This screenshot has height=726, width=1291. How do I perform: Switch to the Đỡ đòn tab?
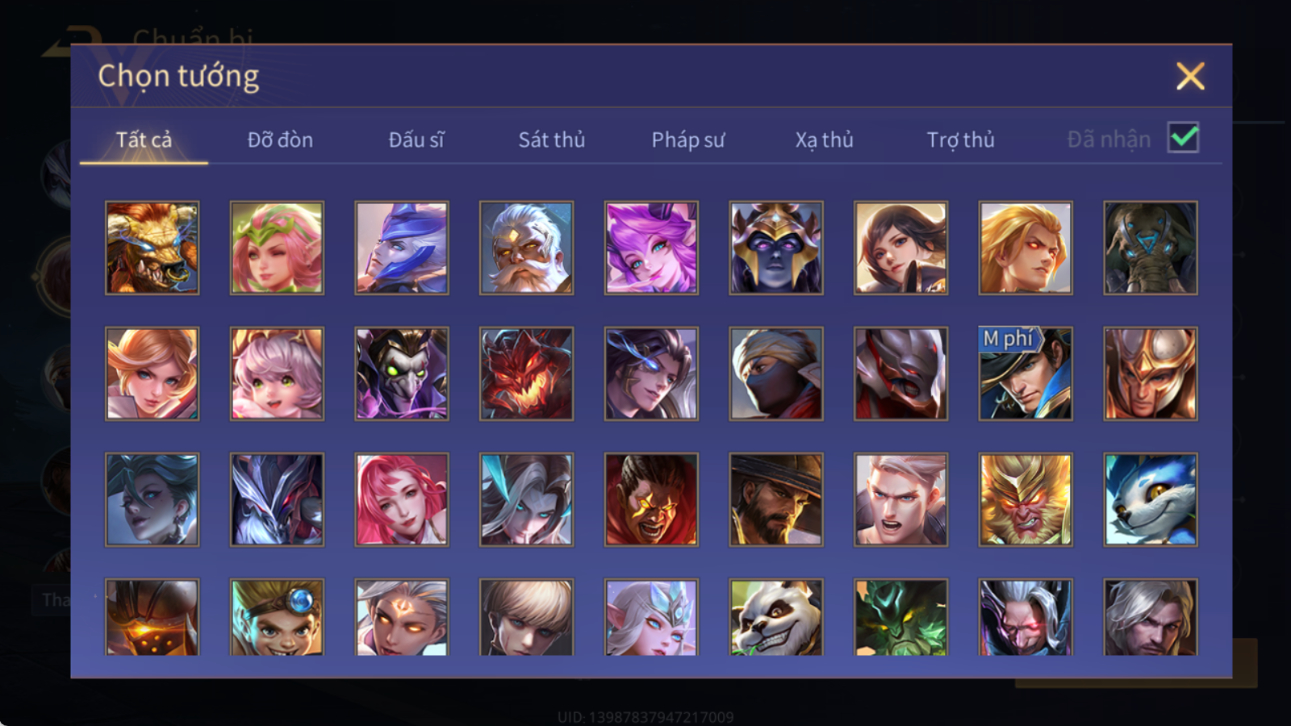click(280, 140)
